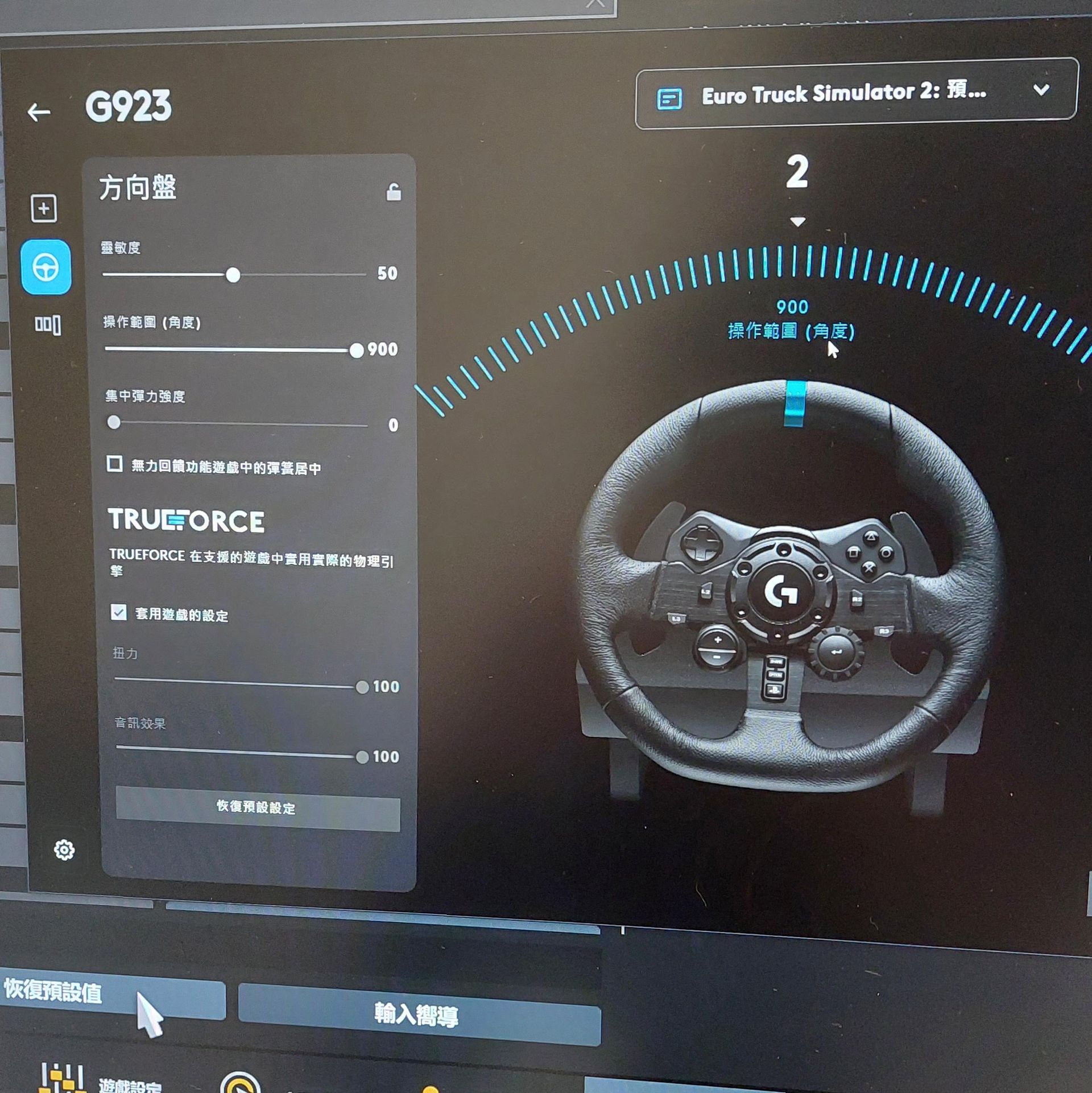Click the 音訊效果 slider handle
The width and height of the screenshot is (1092, 1093).
coord(362,757)
